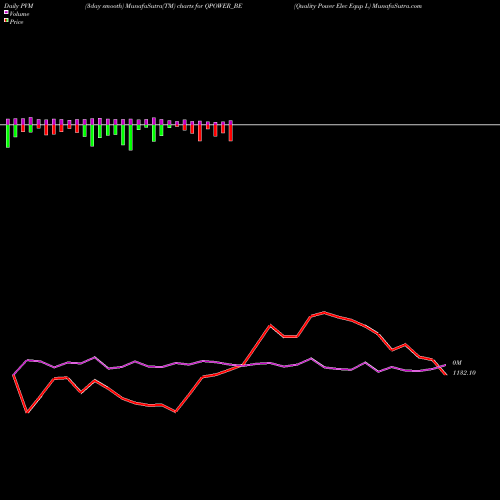Click the last red bar in volume histogram
500x500 pixels.
click(231, 133)
